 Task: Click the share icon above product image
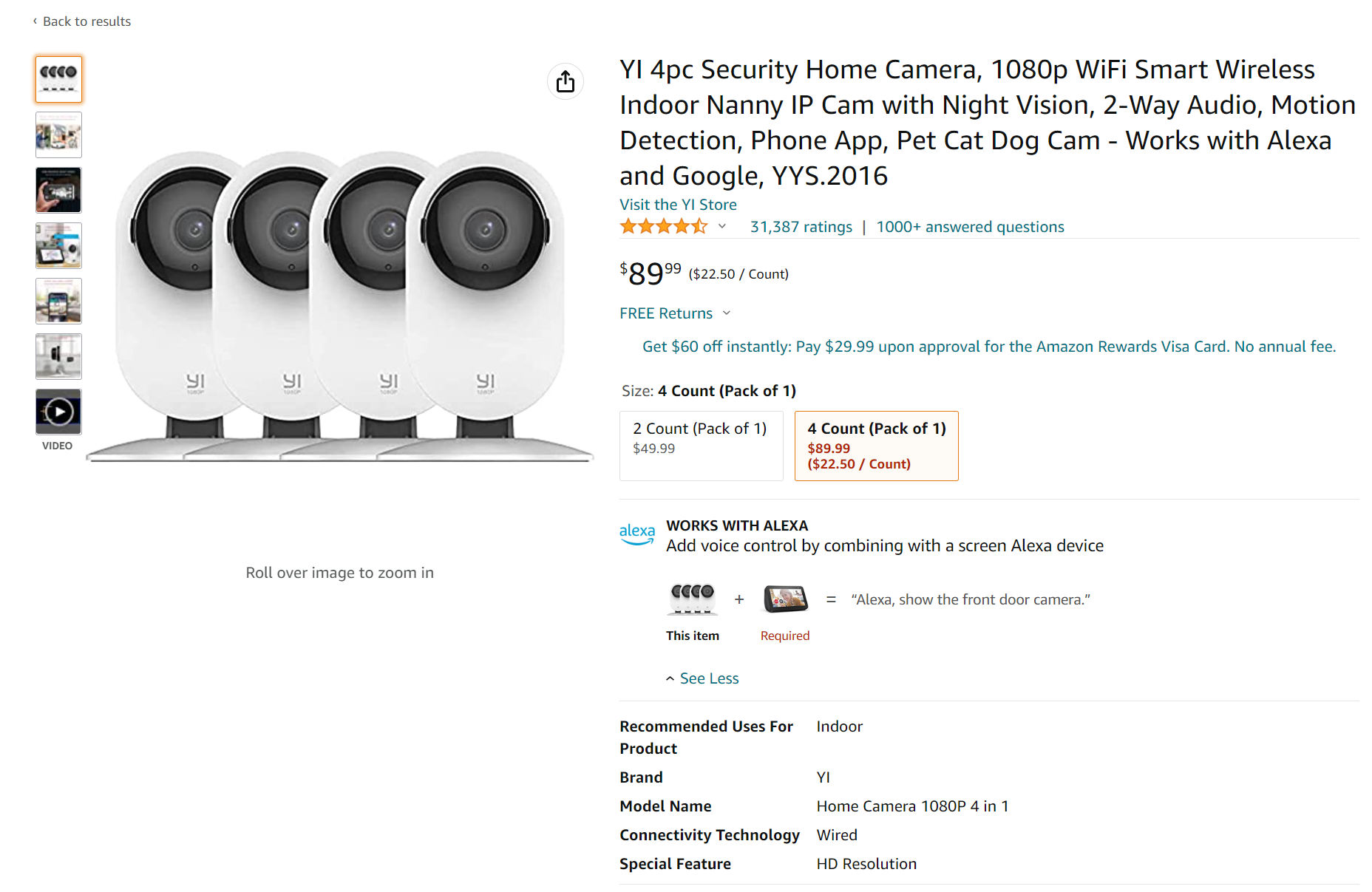566,81
